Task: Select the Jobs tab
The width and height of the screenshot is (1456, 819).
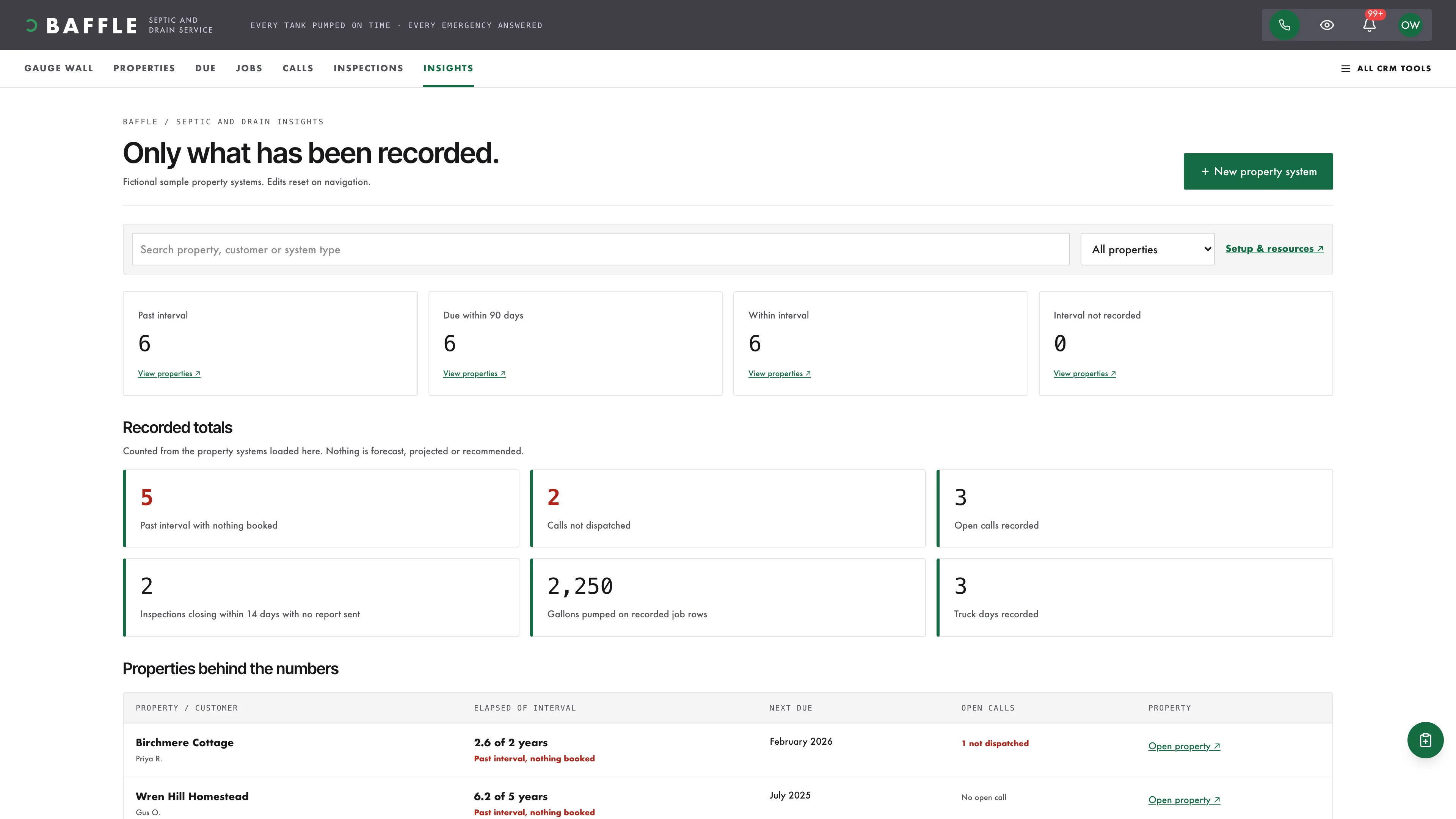Action: tap(249, 68)
